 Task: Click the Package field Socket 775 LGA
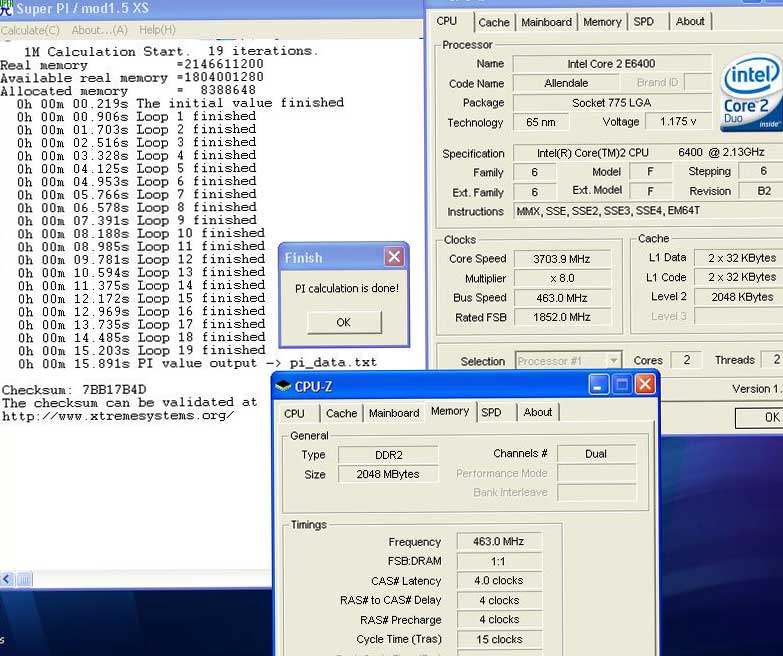[611, 103]
